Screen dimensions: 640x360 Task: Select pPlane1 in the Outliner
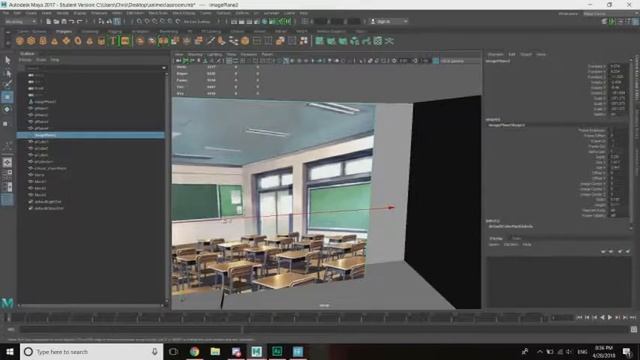tap(41, 108)
